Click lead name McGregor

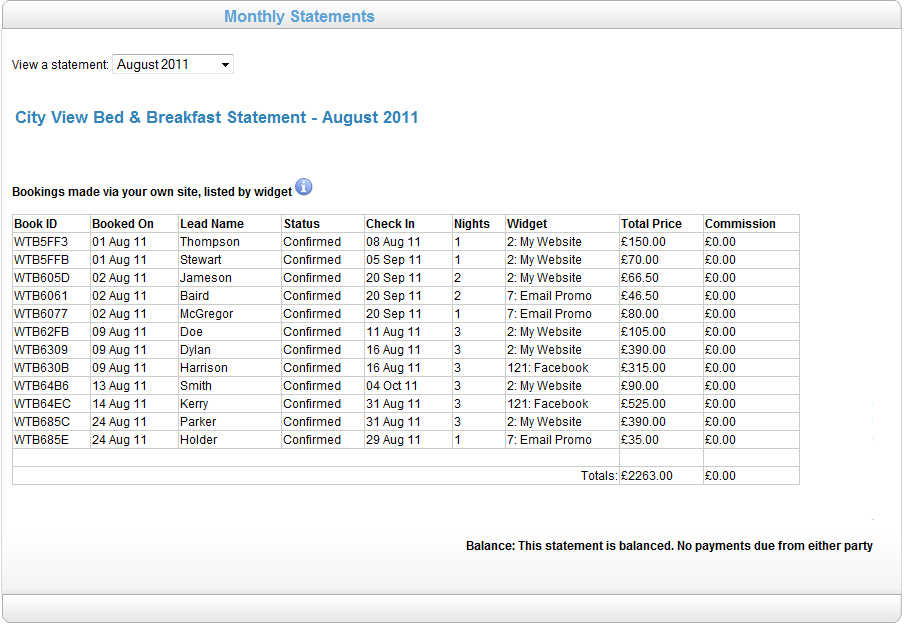click(x=207, y=314)
